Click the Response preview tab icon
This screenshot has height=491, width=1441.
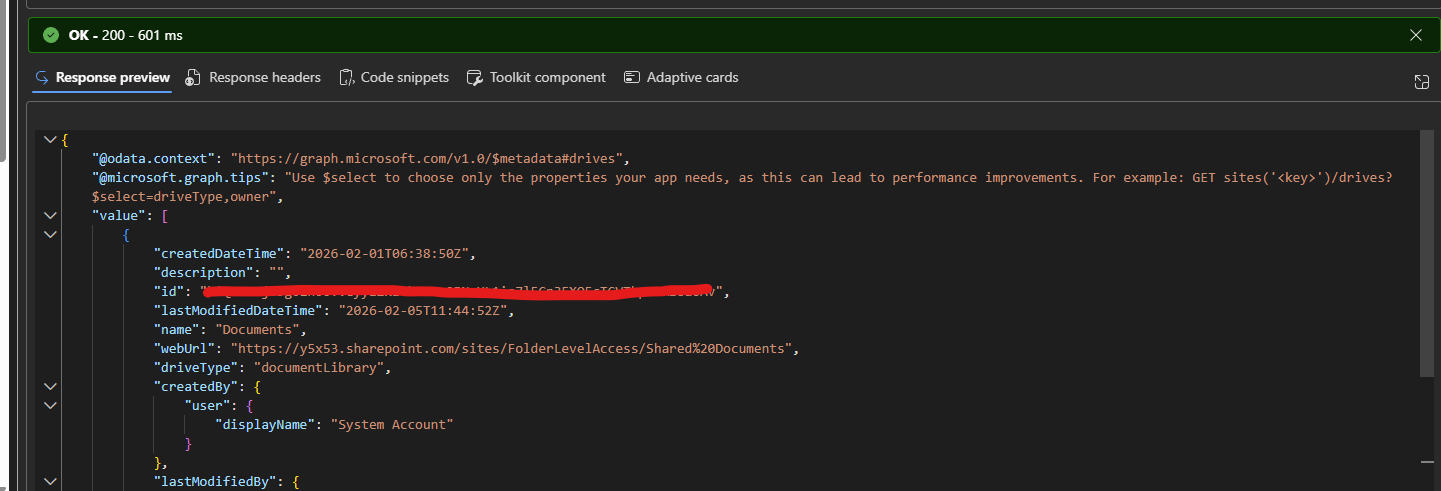point(42,78)
